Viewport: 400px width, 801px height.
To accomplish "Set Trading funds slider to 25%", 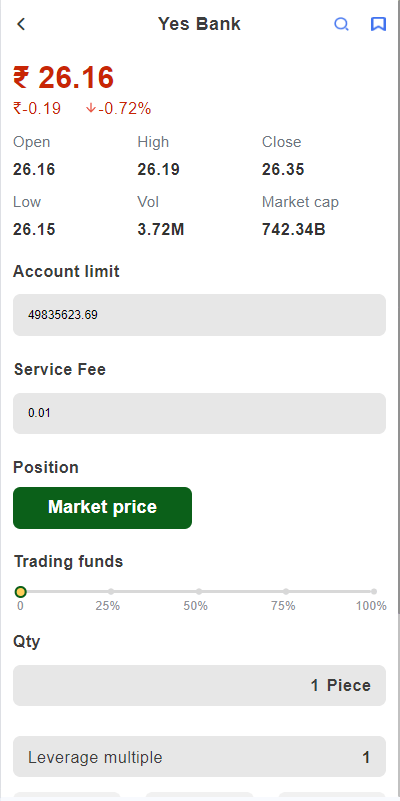I will point(111,592).
